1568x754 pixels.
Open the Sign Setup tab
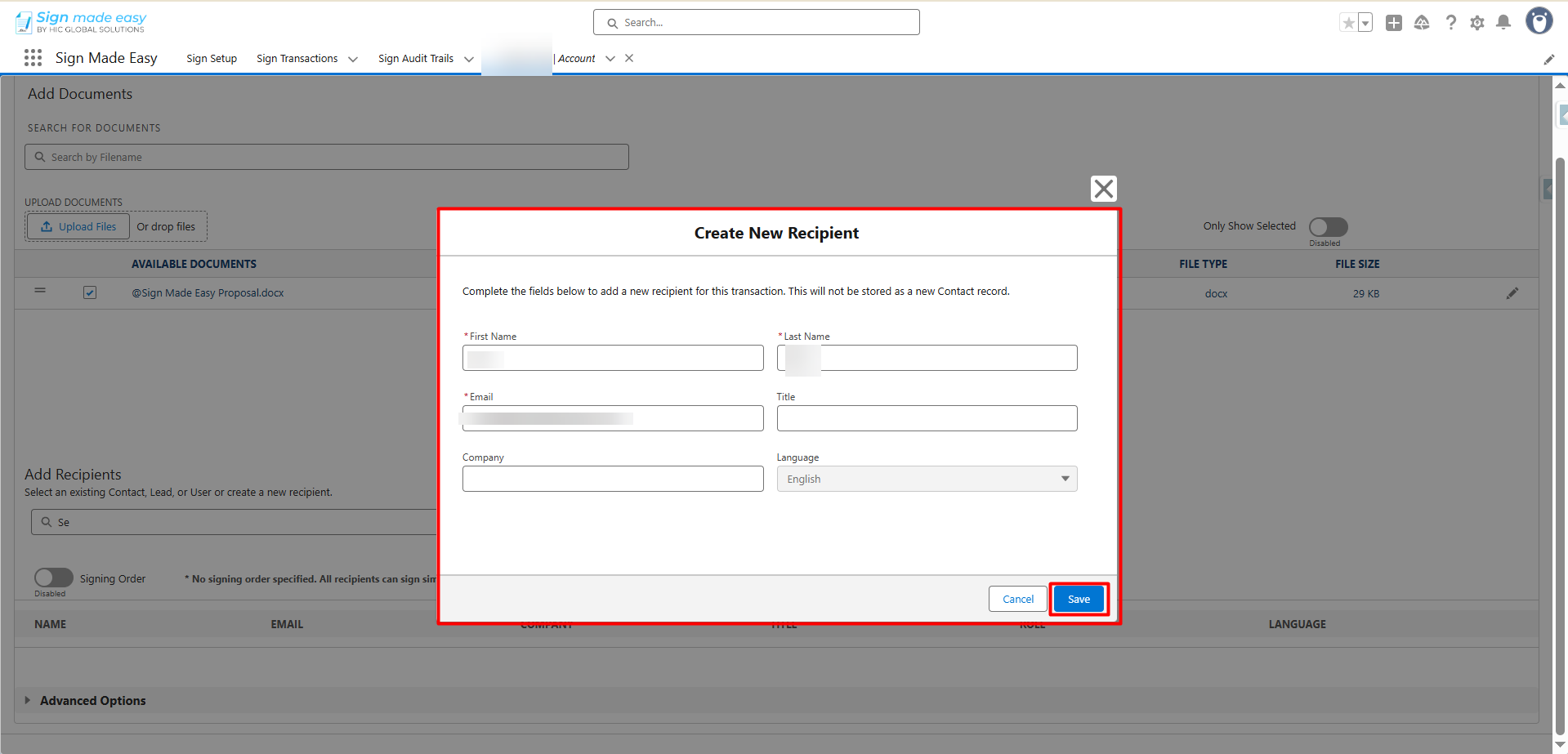(x=212, y=59)
